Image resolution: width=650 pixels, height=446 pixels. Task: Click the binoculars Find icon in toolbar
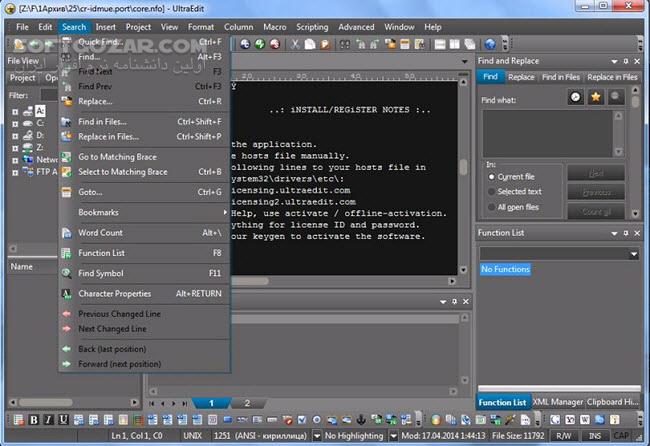(x=344, y=44)
